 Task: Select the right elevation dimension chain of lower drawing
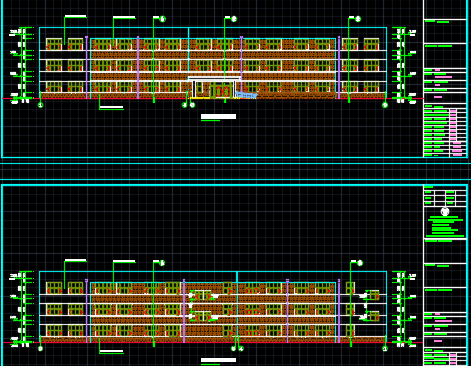[x=404, y=309]
